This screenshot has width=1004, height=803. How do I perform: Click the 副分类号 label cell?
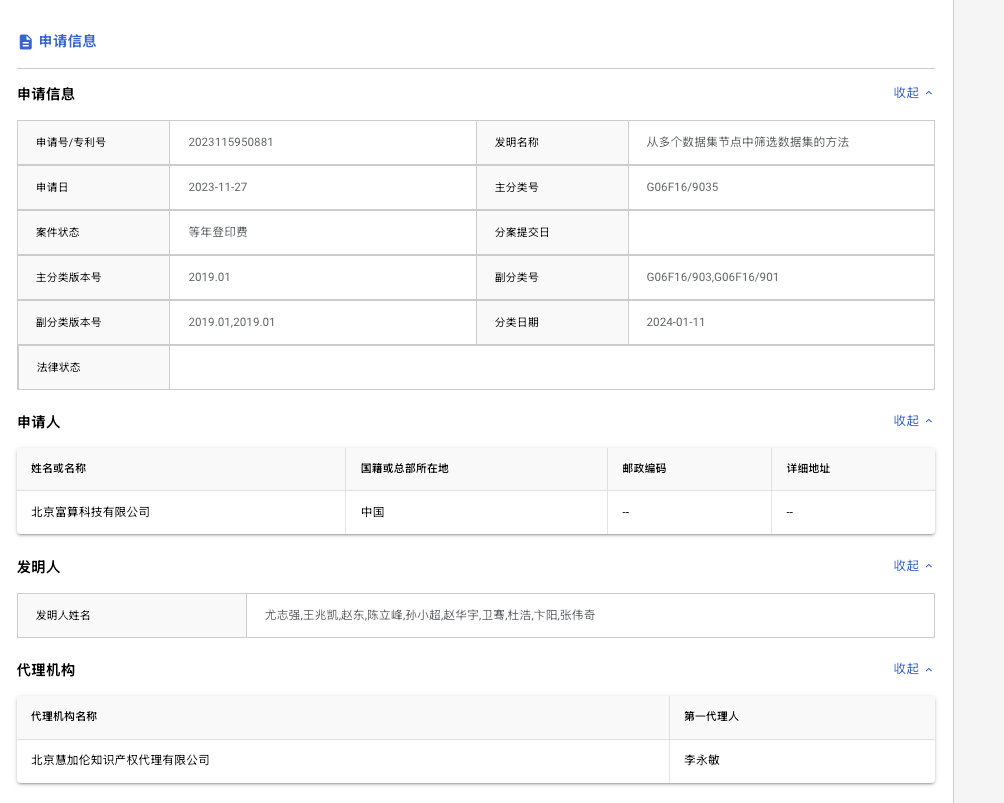tap(553, 277)
